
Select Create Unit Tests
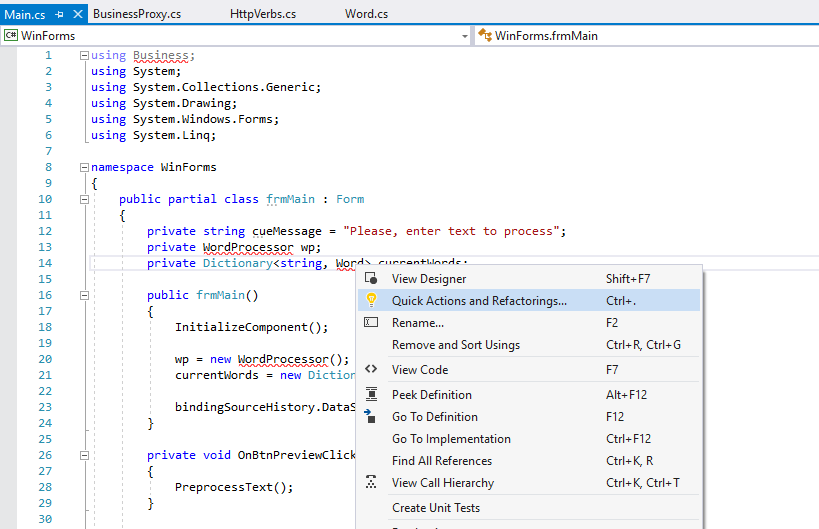tap(529, 507)
